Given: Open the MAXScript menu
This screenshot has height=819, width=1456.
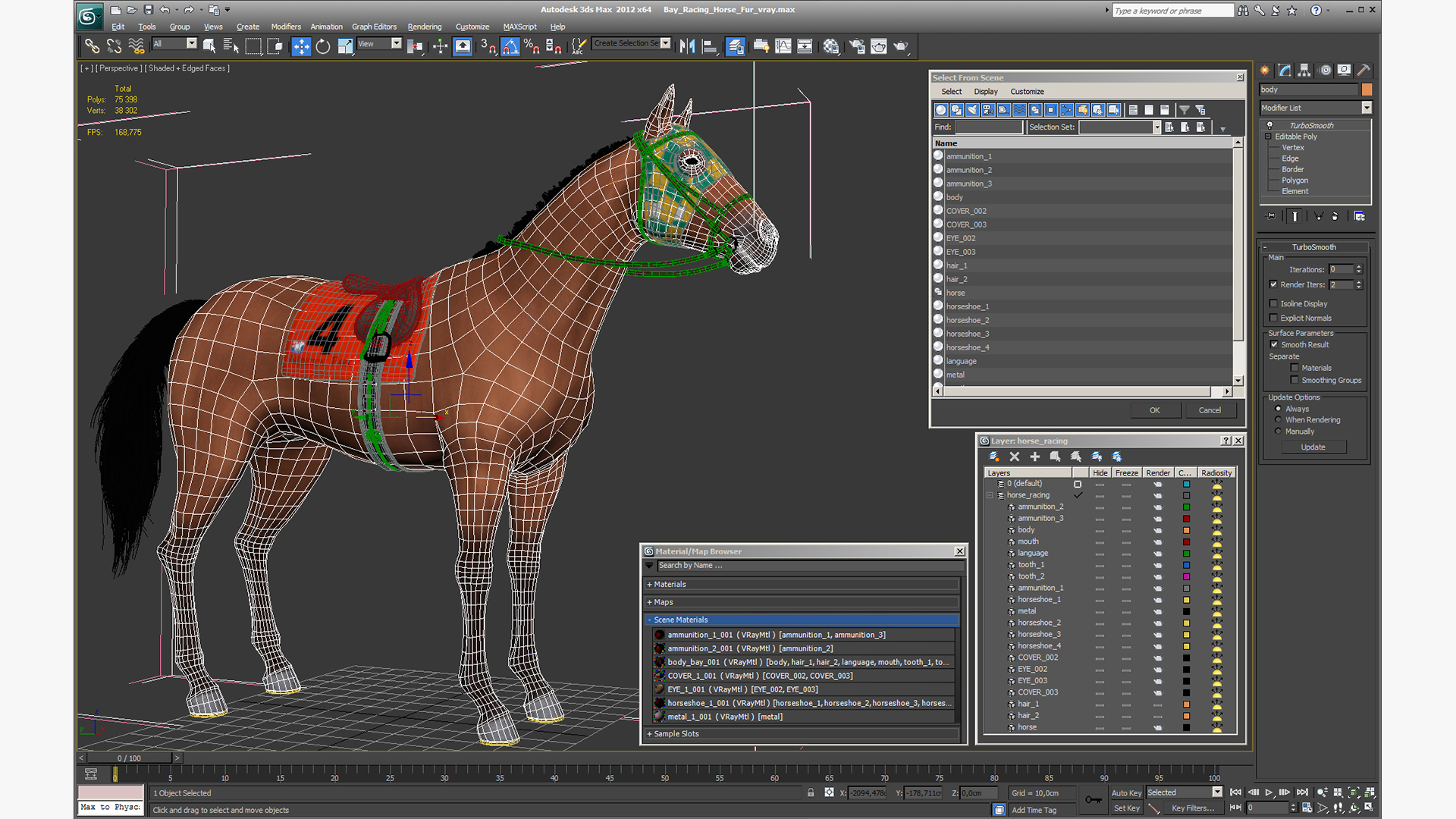Looking at the screenshot, I should coord(519,27).
